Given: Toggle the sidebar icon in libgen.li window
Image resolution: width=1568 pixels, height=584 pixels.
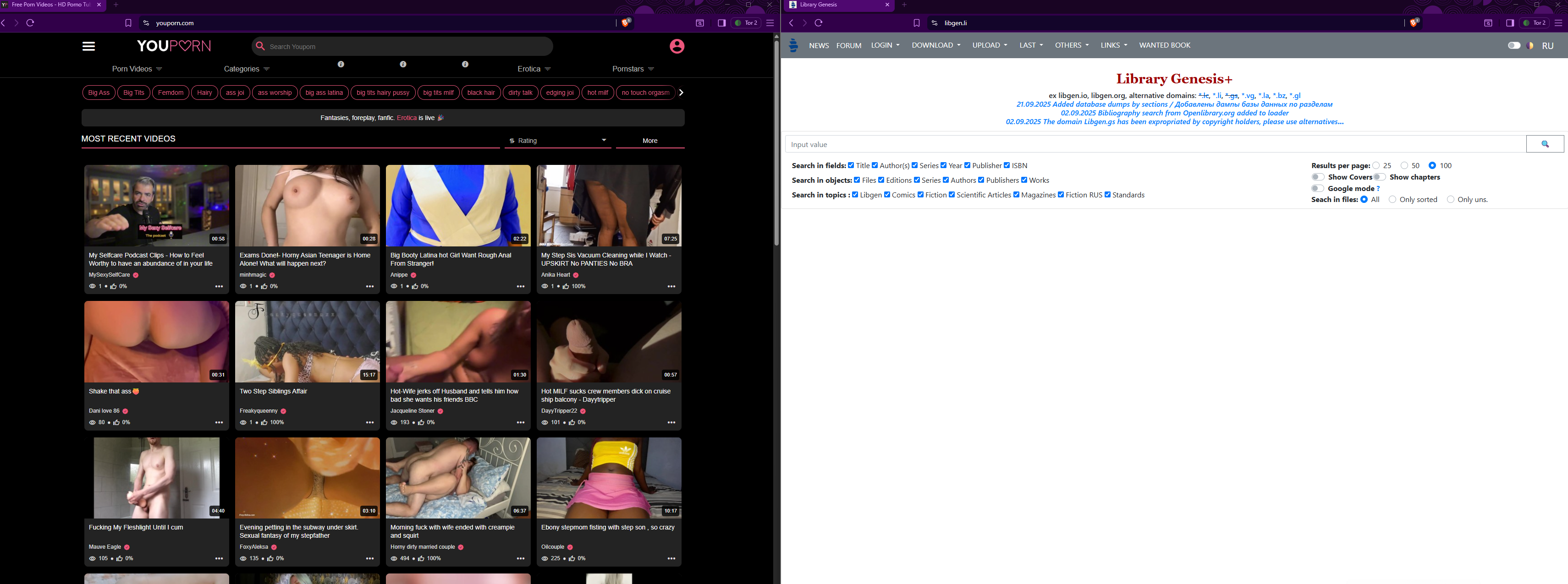Looking at the screenshot, I should point(1510,23).
